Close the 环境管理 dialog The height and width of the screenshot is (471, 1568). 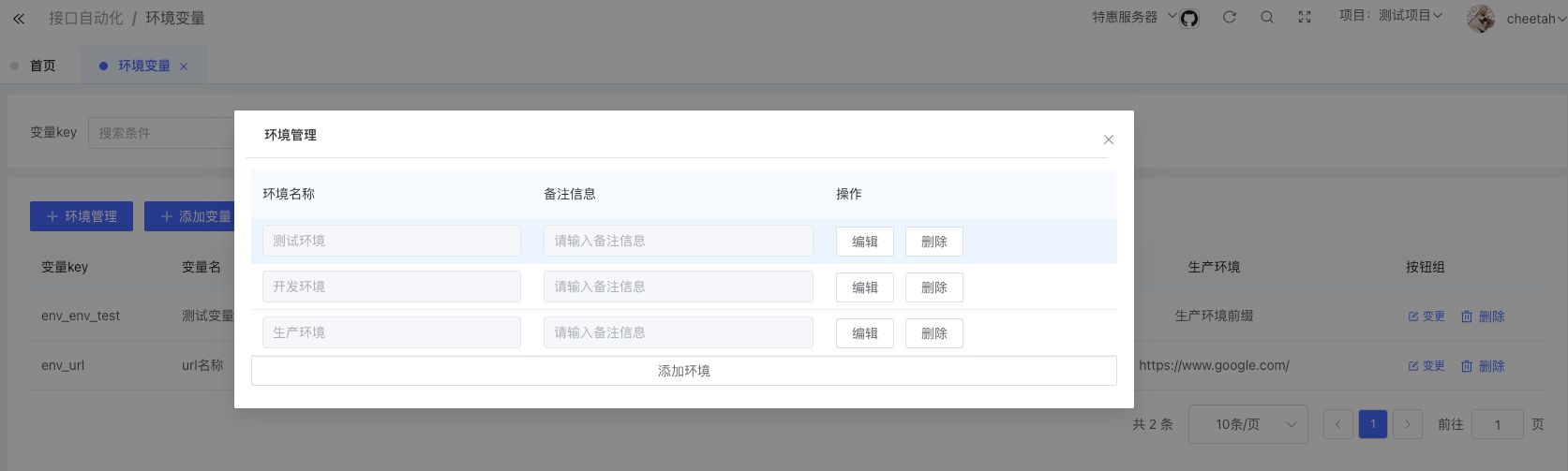click(1109, 140)
